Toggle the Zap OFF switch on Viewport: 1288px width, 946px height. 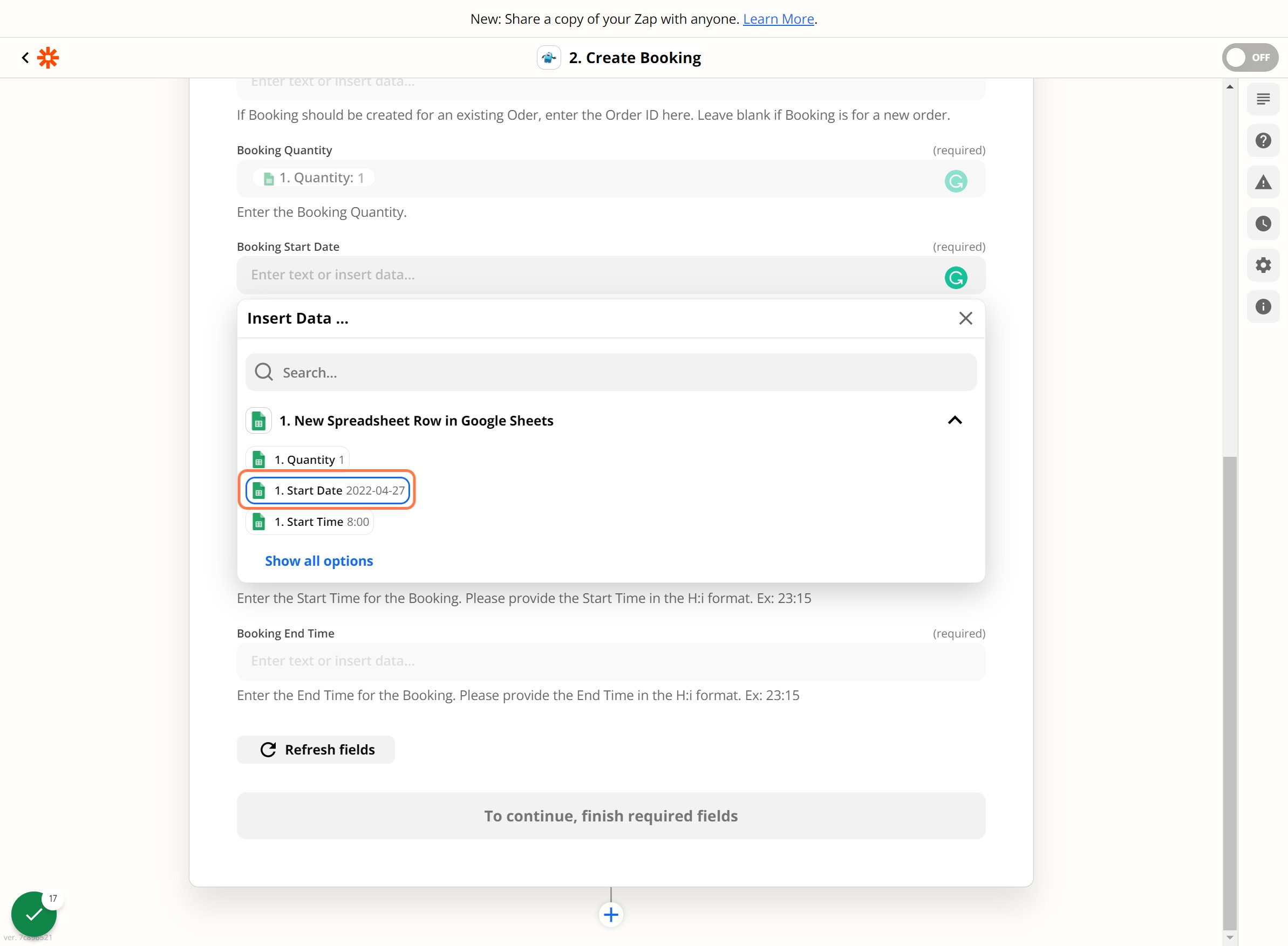[1250, 57]
